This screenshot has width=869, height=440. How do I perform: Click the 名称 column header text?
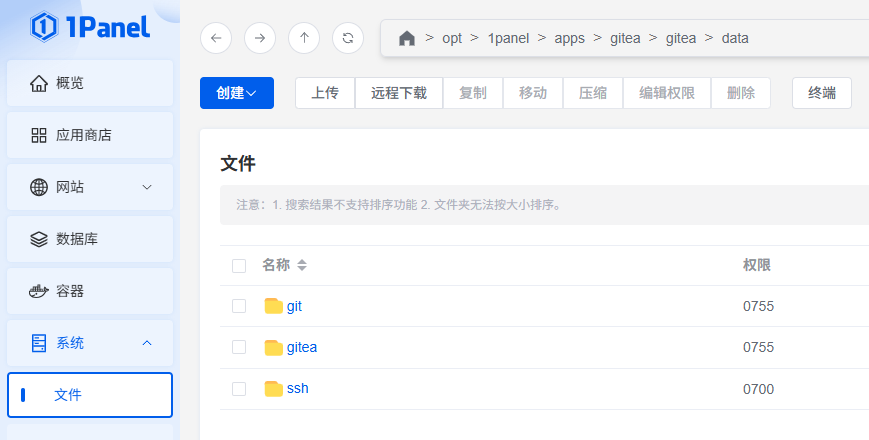pyautogui.click(x=276, y=265)
